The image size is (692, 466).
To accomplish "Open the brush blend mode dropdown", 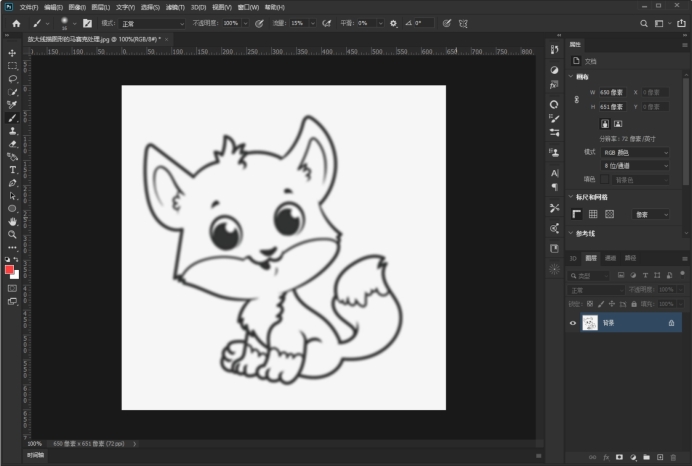I will click(152, 23).
